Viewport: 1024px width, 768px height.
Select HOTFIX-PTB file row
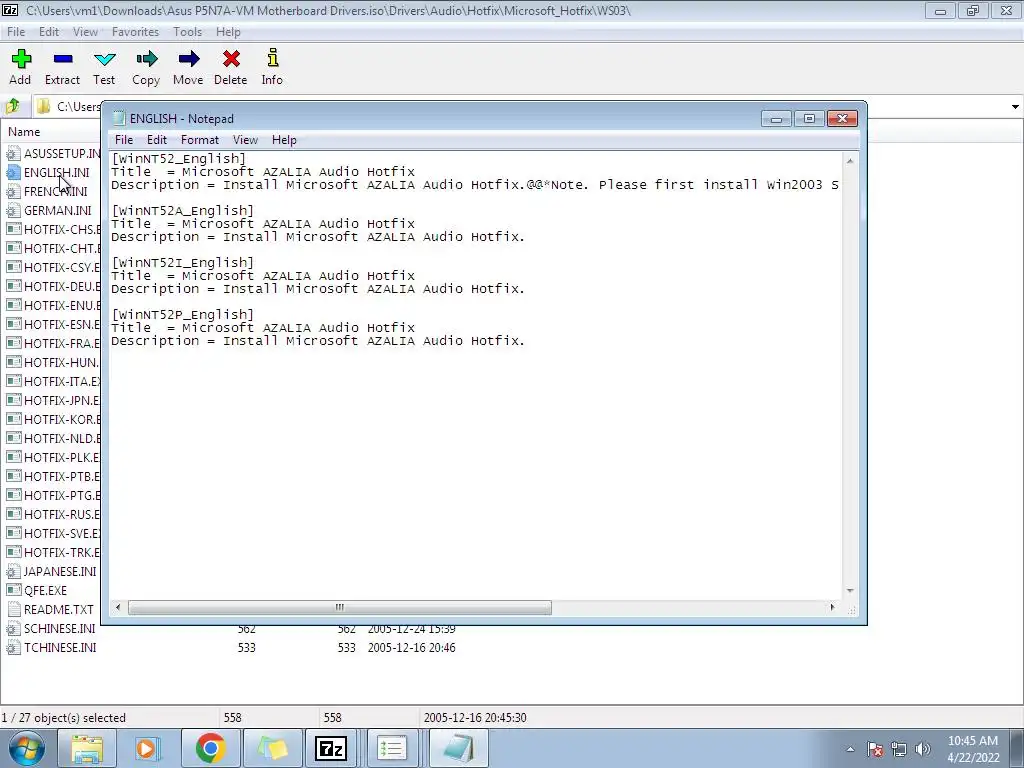(52, 476)
